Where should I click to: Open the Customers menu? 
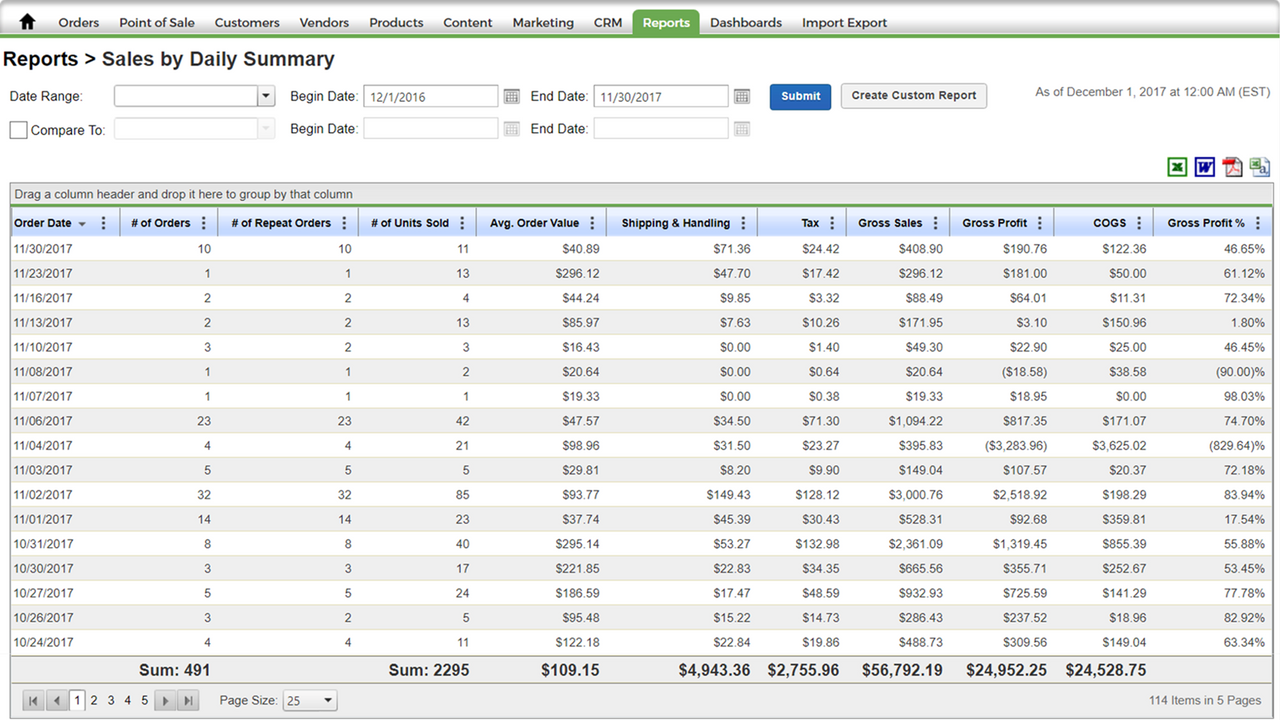click(x=247, y=22)
